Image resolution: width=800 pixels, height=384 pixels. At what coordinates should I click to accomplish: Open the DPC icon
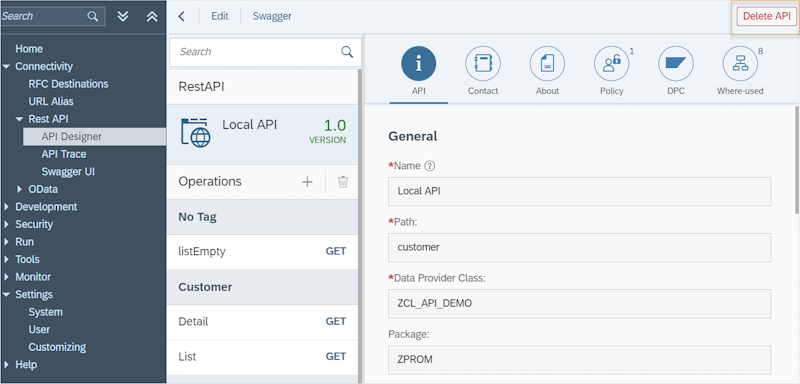point(676,63)
